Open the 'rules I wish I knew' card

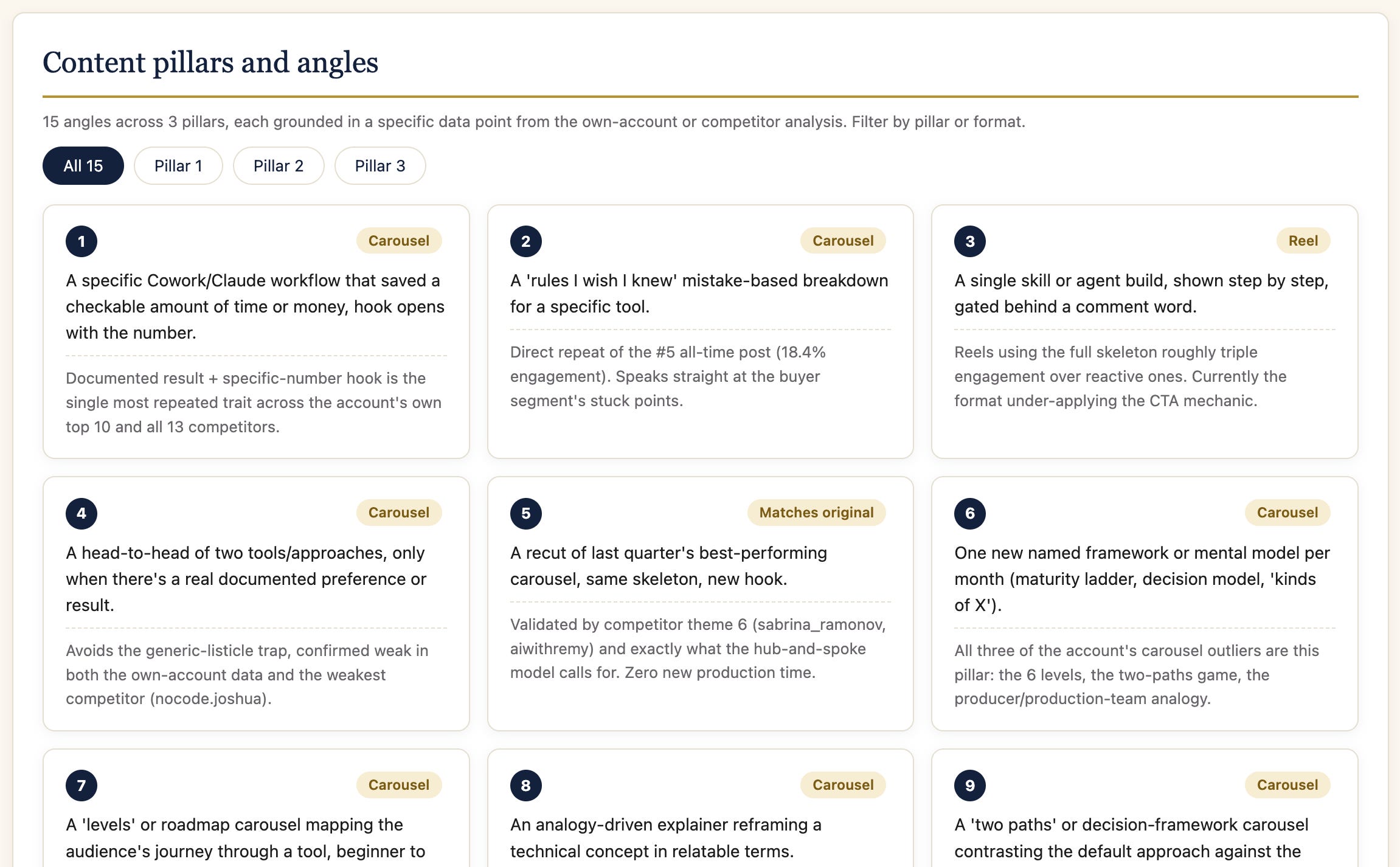[x=701, y=331]
